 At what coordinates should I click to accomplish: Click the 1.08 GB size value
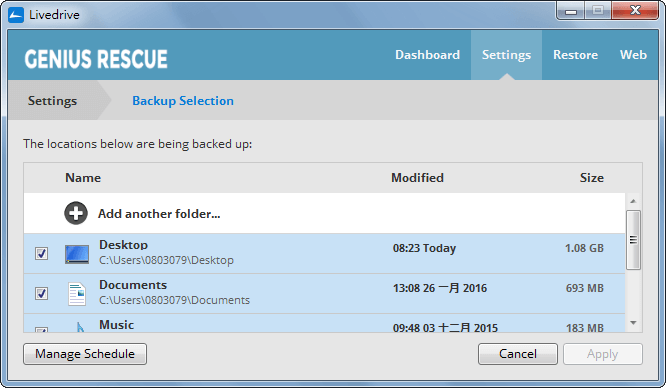[584, 248]
